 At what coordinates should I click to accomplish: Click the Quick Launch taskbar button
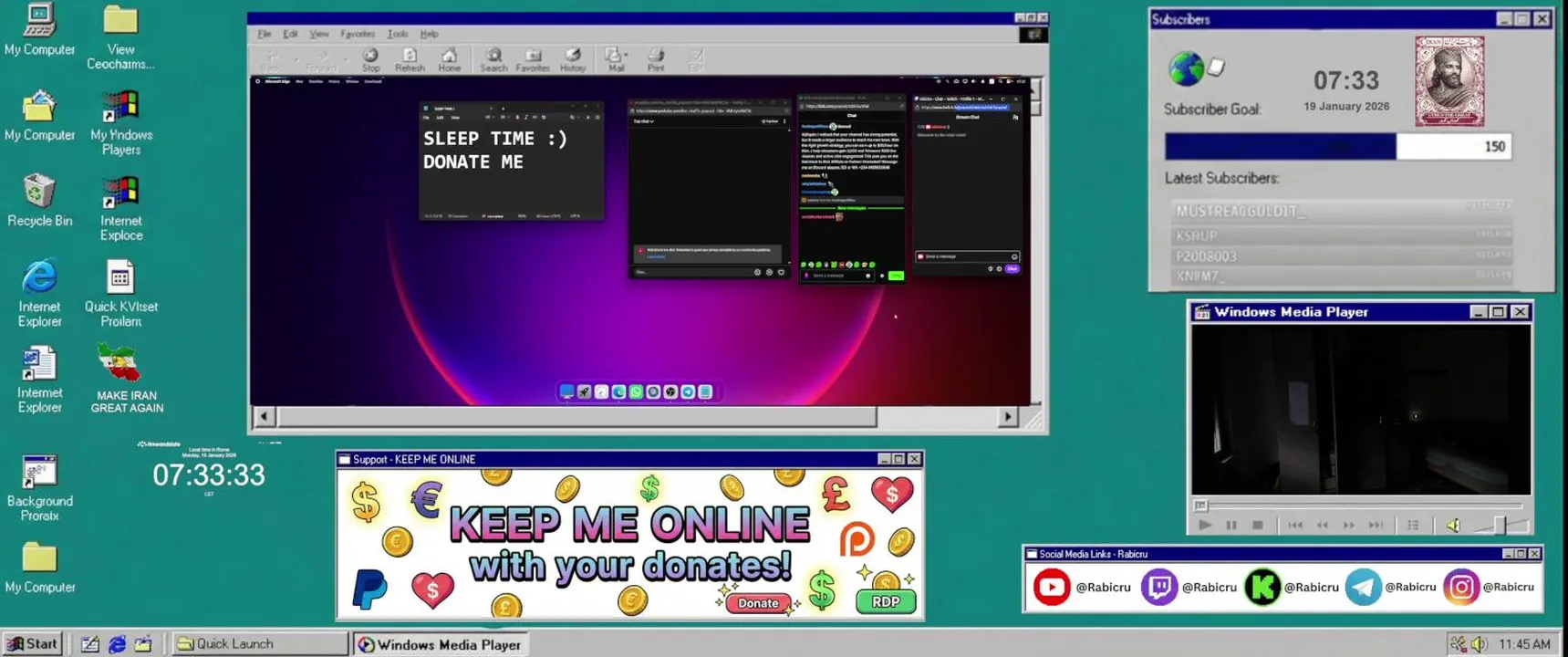point(260,643)
